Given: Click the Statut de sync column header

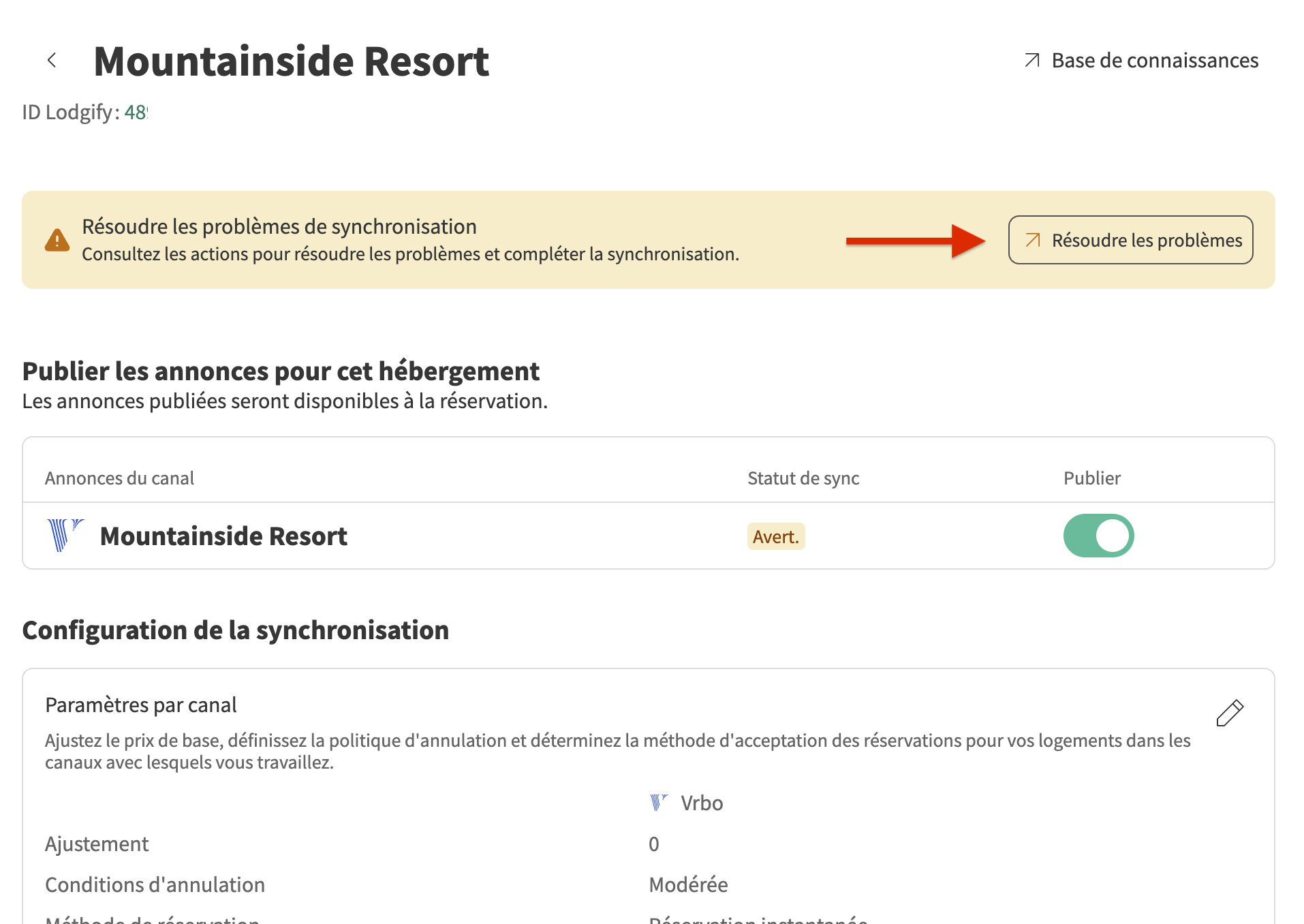Looking at the screenshot, I should [803, 478].
